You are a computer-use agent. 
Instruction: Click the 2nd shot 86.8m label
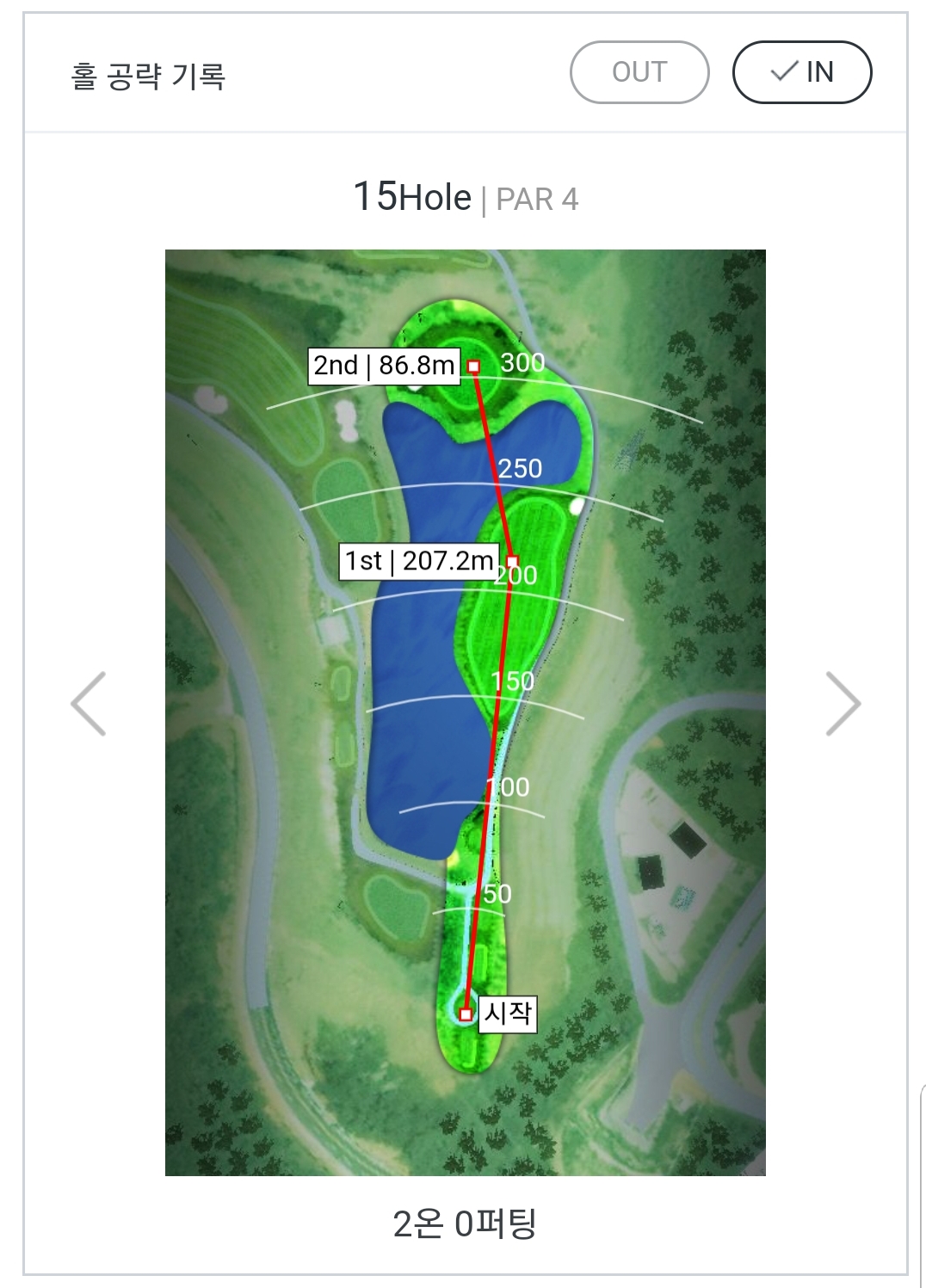pyautogui.click(x=384, y=366)
